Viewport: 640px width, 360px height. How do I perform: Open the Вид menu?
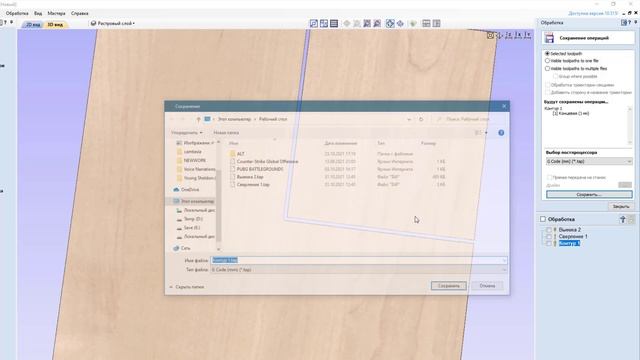[x=38, y=13]
